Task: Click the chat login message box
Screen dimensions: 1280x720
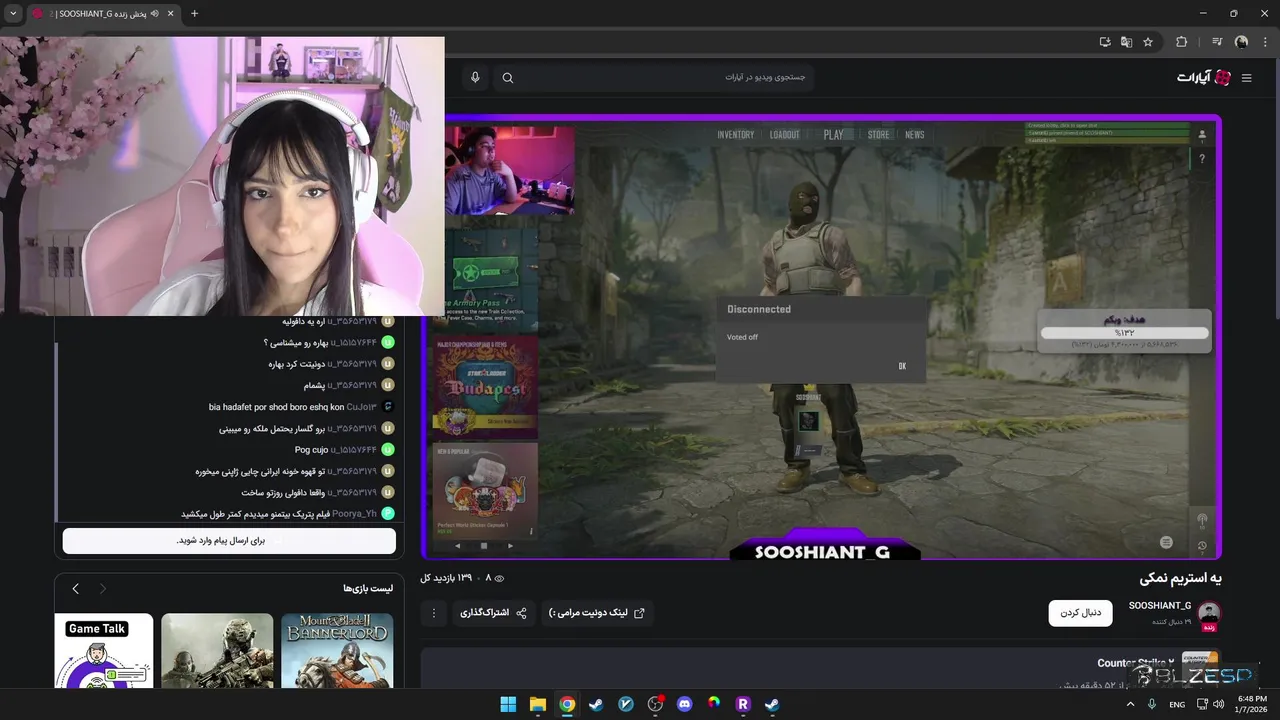Action: [229, 541]
